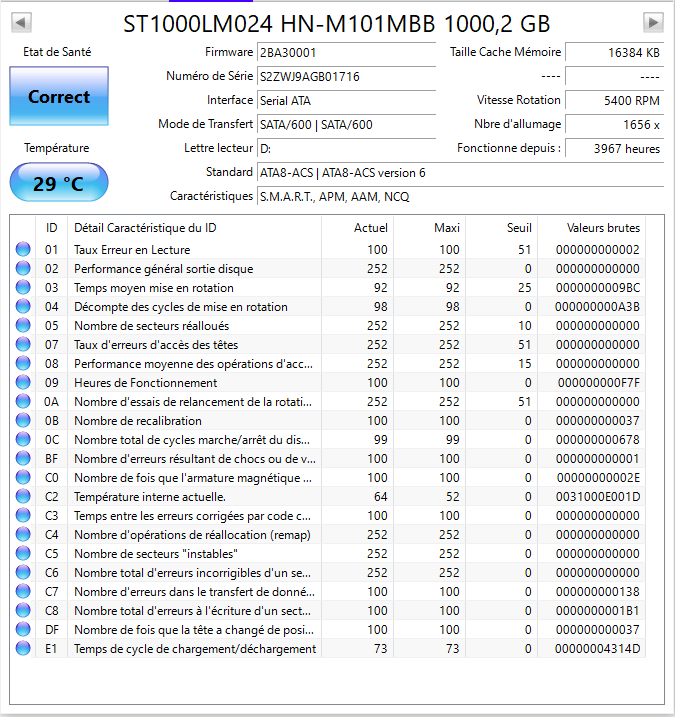Click raw value 0000000009BC

[598, 288]
